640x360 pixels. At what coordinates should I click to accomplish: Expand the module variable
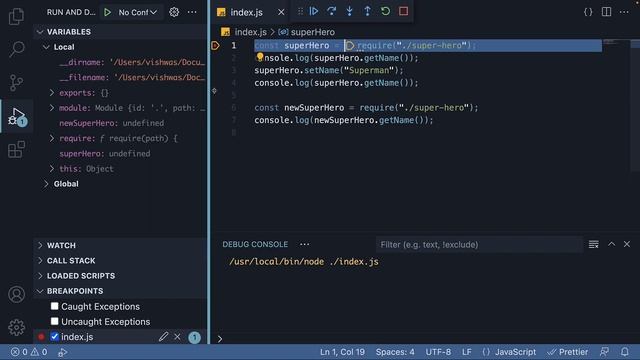[x=52, y=108]
